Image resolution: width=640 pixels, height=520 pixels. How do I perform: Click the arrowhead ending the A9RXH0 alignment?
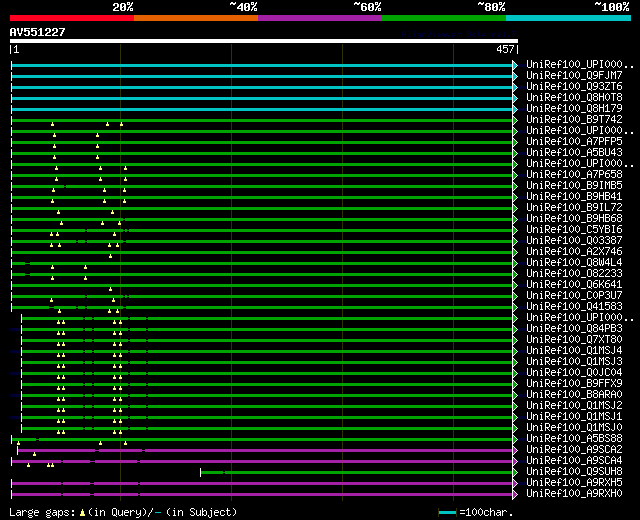(x=515, y=494)
